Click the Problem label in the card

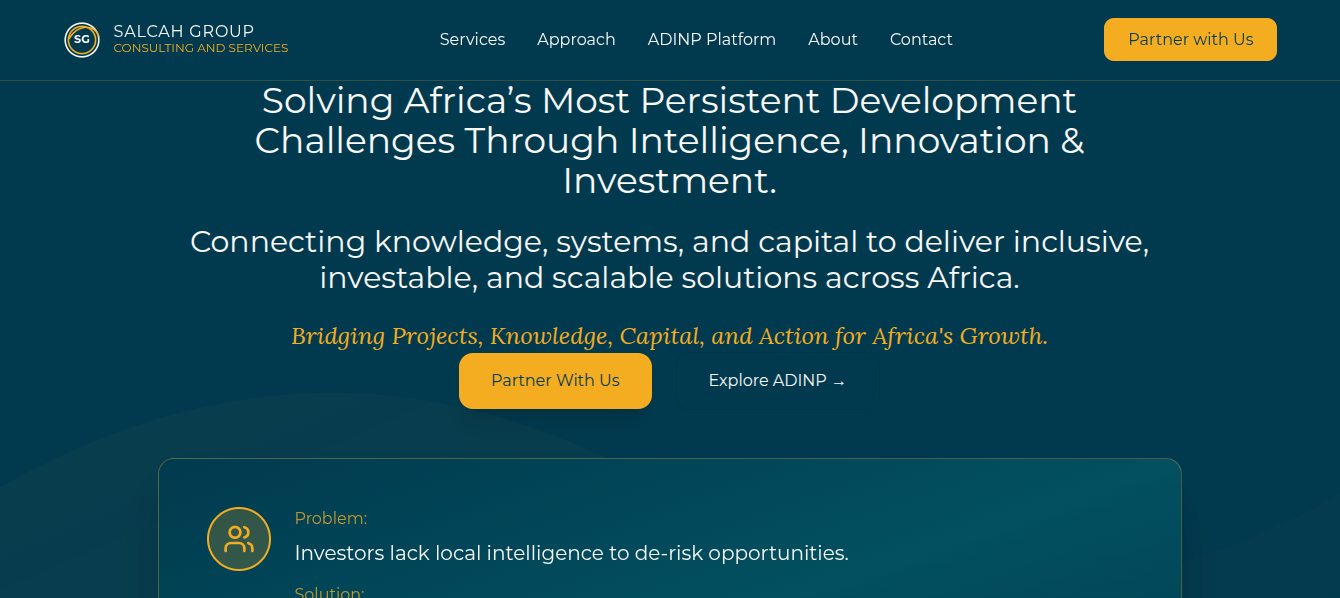tap(331, 518)
